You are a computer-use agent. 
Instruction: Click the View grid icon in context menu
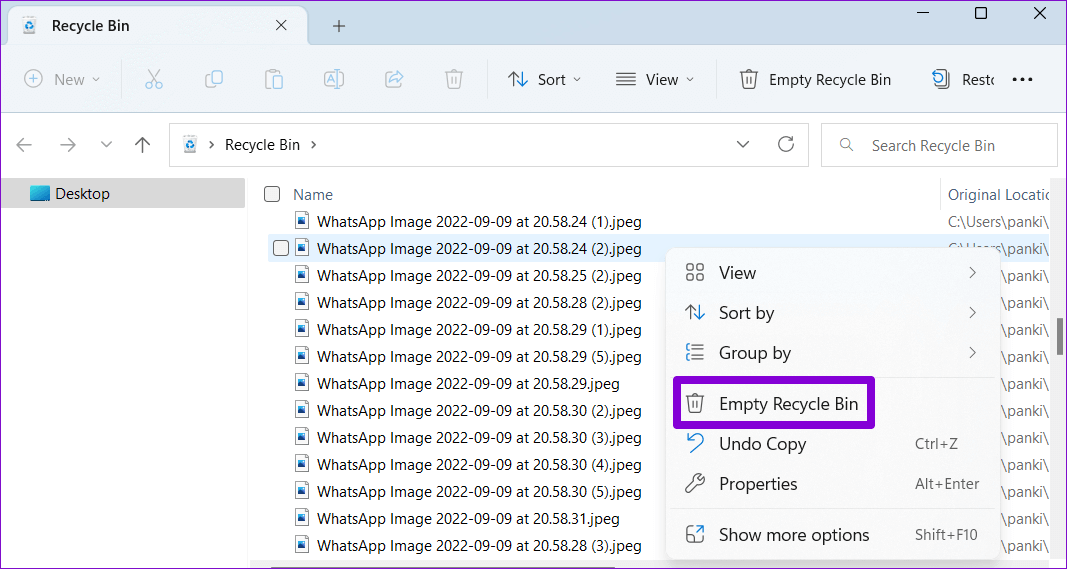coord(695,273)
